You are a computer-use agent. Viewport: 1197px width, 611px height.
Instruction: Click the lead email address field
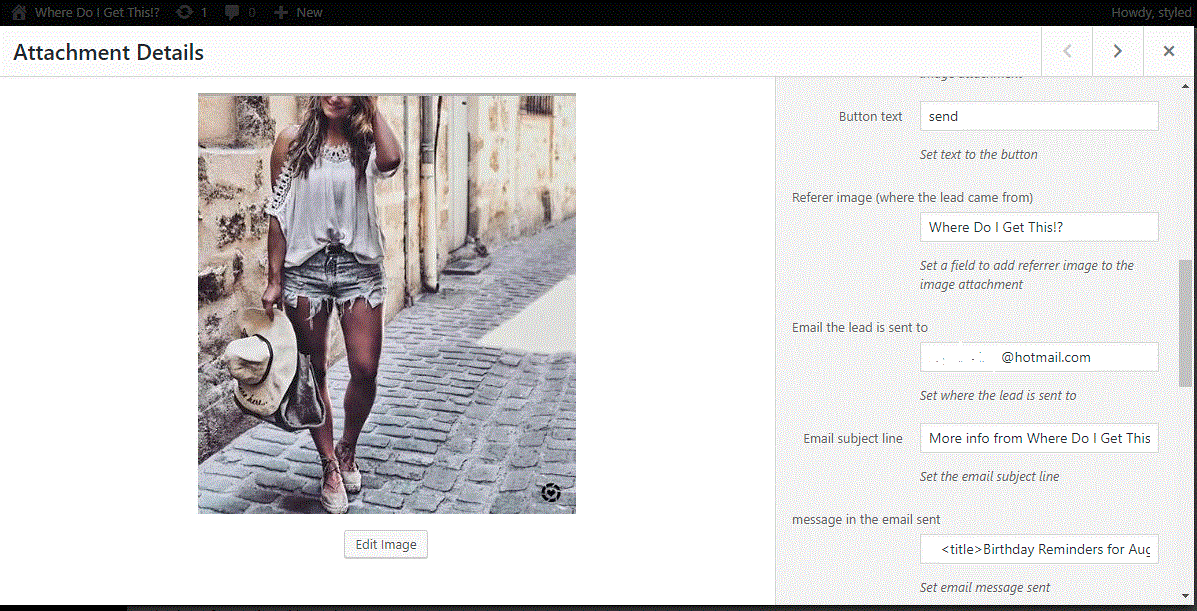pos(1039,357)
